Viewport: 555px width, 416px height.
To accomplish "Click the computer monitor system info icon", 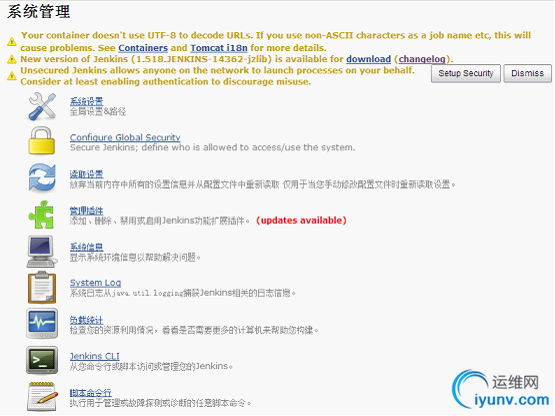I will 42,252.
